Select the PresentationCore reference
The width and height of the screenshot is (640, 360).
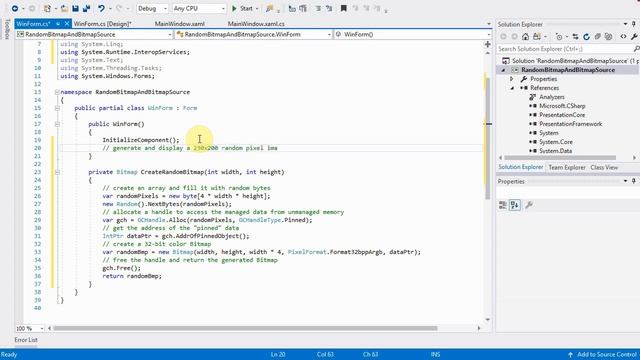click(x=562, y=115)
